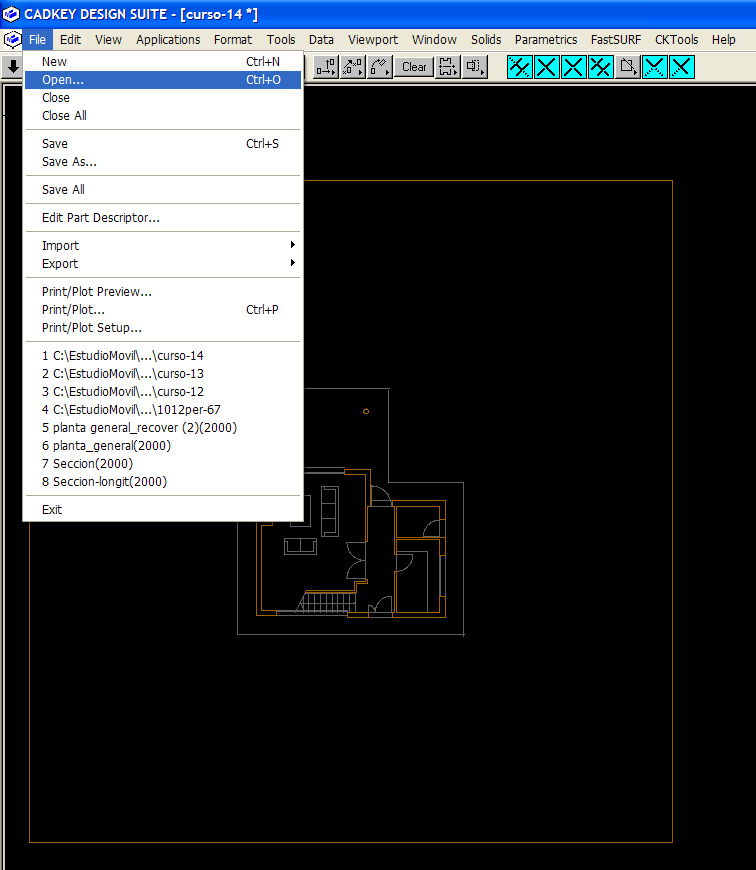Open recent file Seccion-longit(2000)
The width and height of the screenshot is (756, 870).
pyautogui.click(x=104, y=482)
